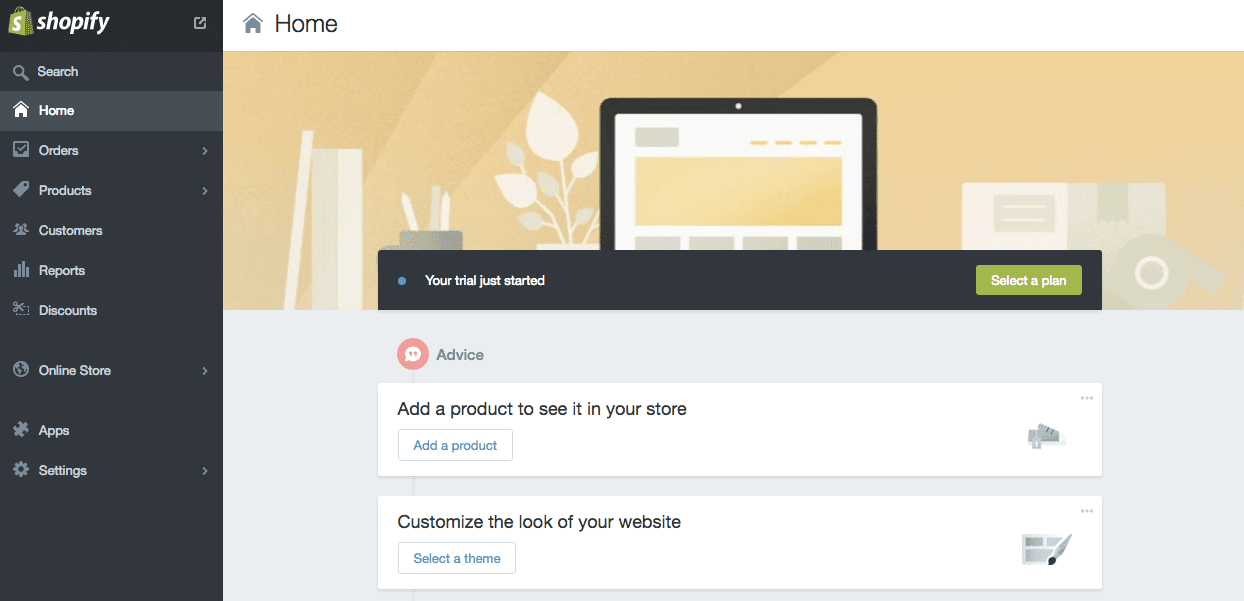Click the blue trial status dot
1244x601 pixels.
coord(402,281)
